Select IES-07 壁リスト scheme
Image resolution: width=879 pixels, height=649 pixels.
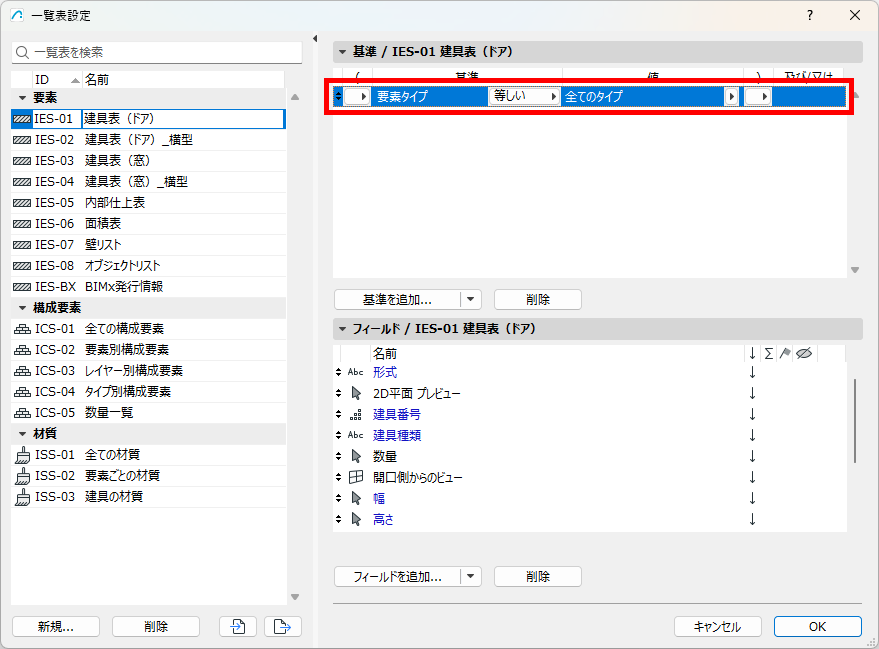click(x=149, y=245)
